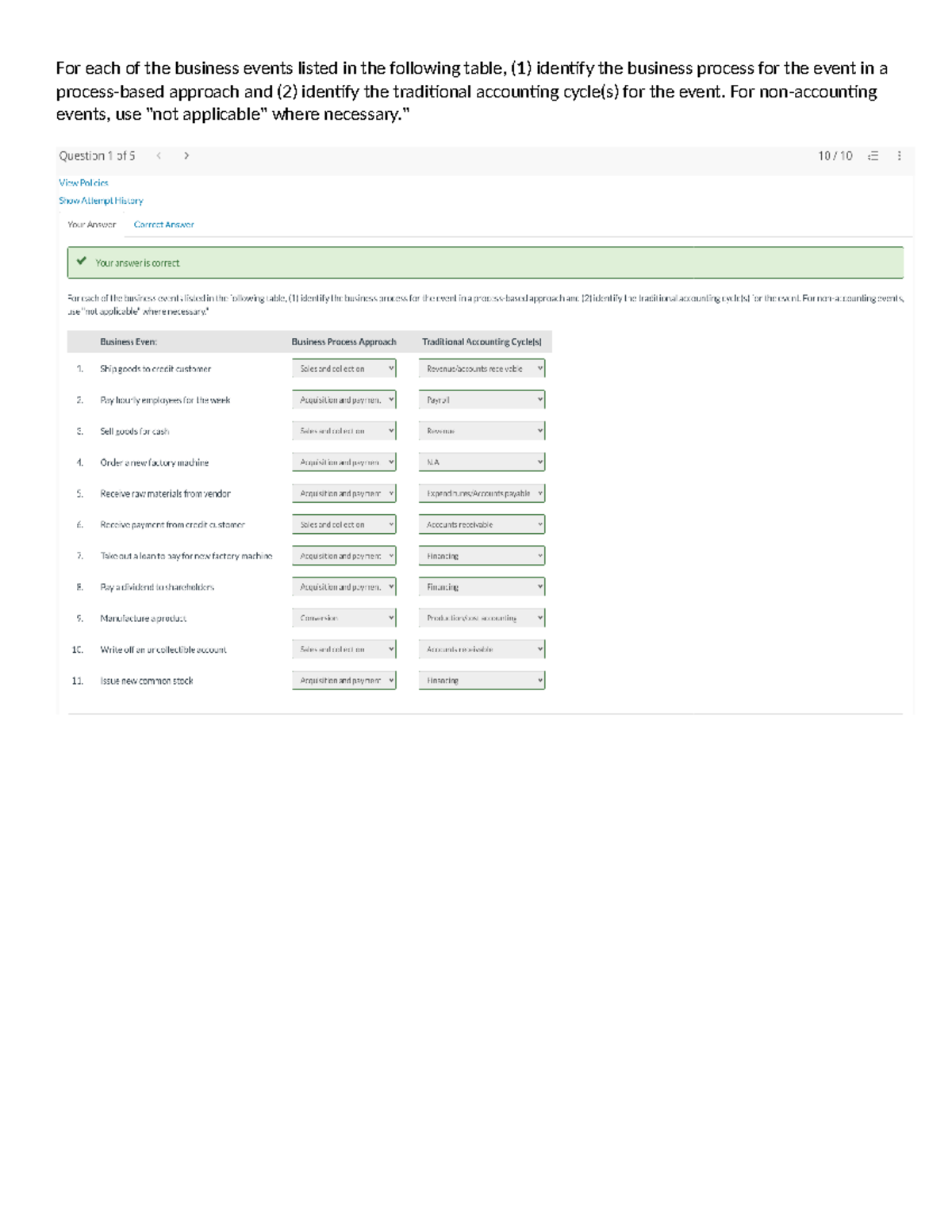Open the Payroll accounting cycle dropdown
Viewport: 952px width, 1232px height.
pyautogui.click(x=482, y=400)
